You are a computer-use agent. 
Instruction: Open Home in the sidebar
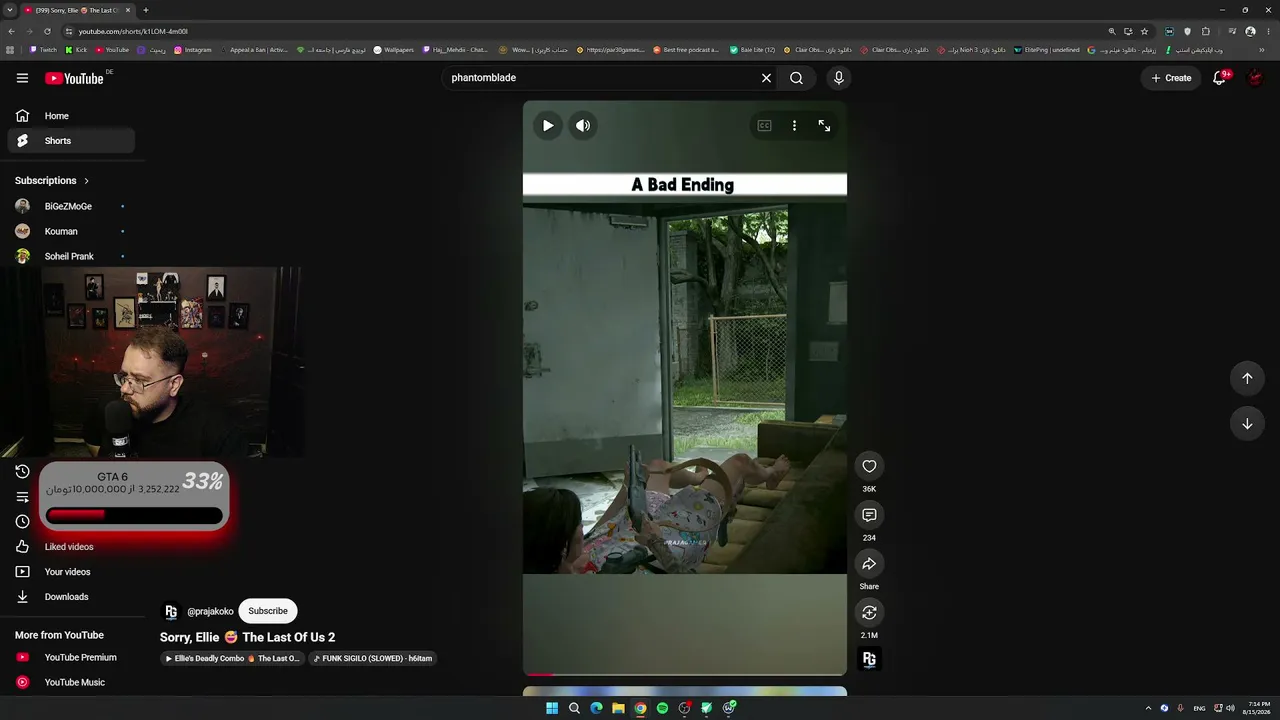[71, 116]
